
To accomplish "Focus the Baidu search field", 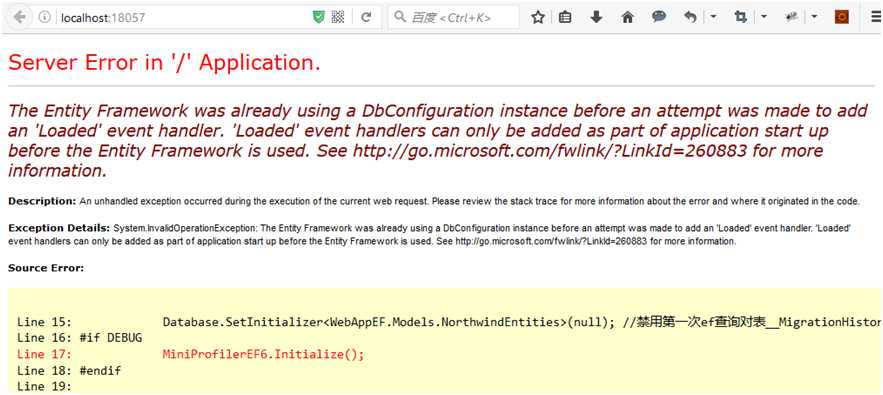I will click(453, 17).
